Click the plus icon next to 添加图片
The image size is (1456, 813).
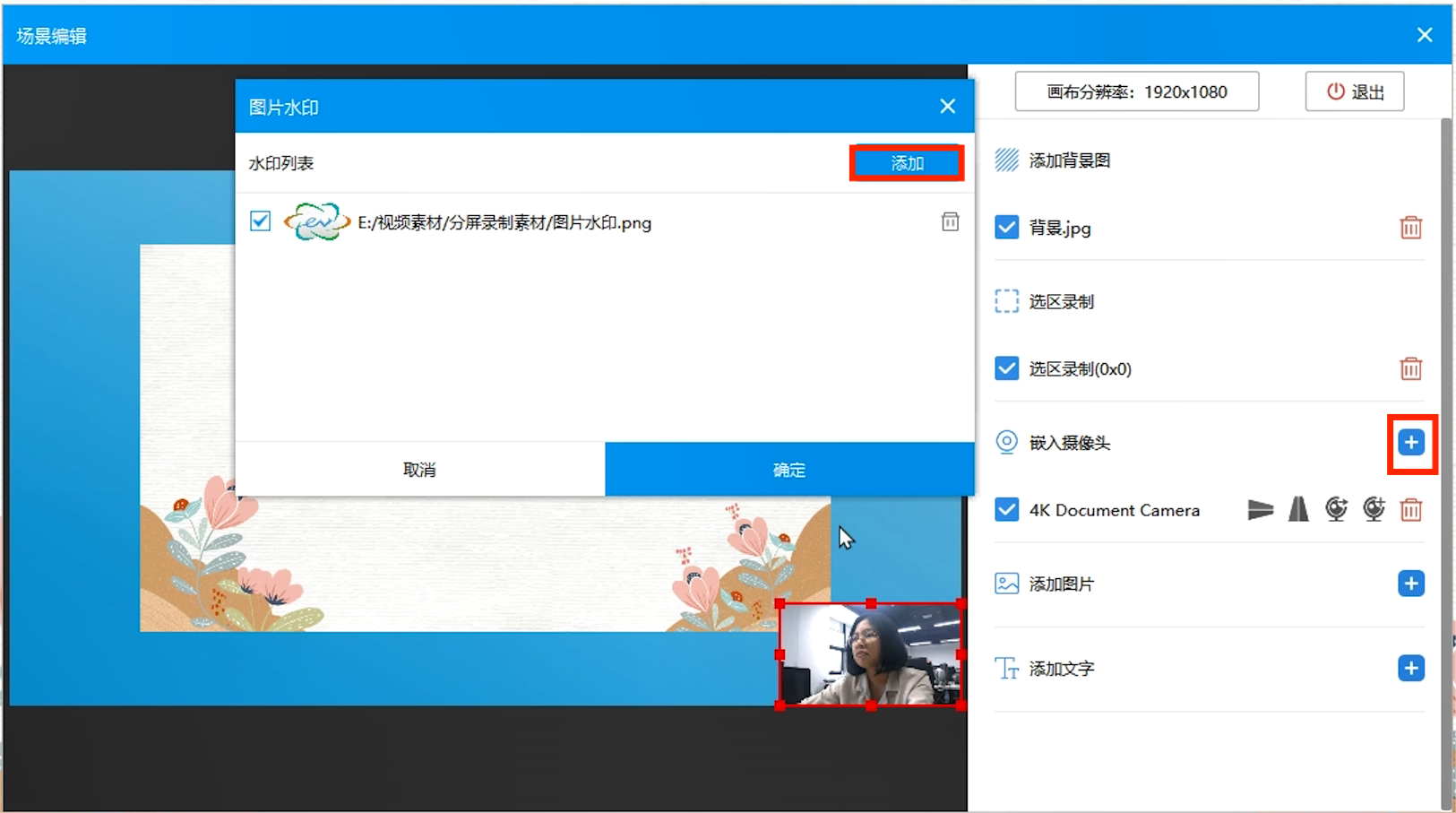tap(1410, 584)
